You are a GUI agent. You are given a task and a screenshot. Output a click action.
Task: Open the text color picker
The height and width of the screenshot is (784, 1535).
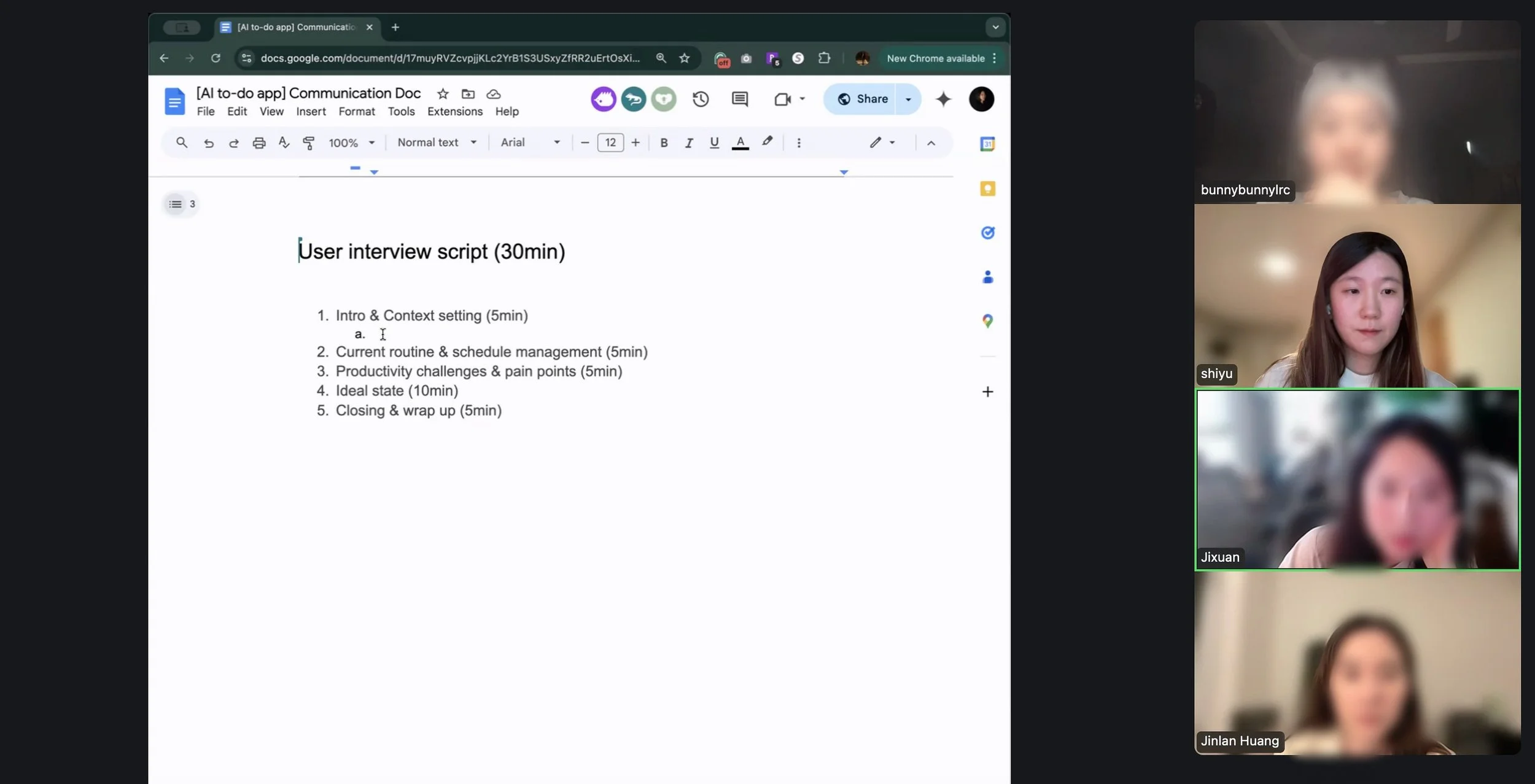[740, 143]
